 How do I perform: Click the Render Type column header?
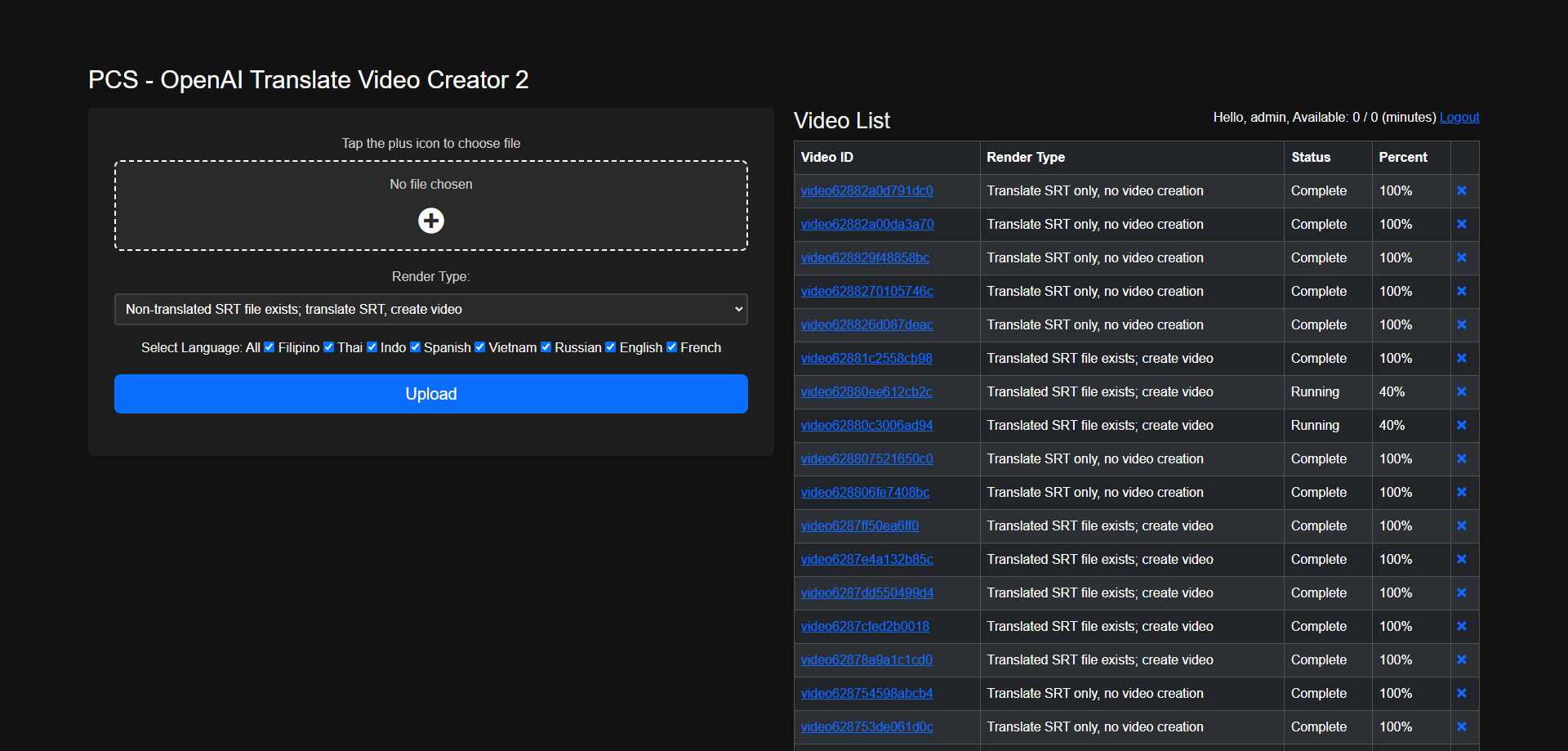tap(1132, 157)
